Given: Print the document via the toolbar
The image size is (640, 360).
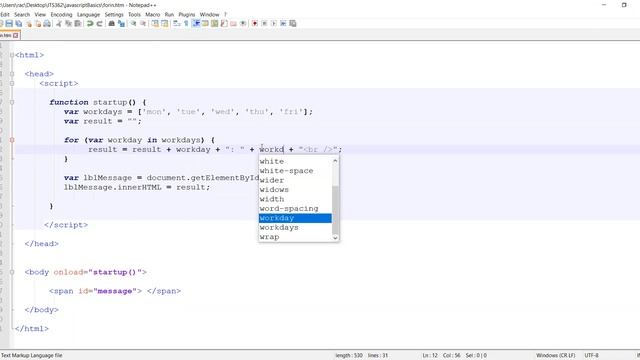Looking at the screenshot, I should point(47,24).
